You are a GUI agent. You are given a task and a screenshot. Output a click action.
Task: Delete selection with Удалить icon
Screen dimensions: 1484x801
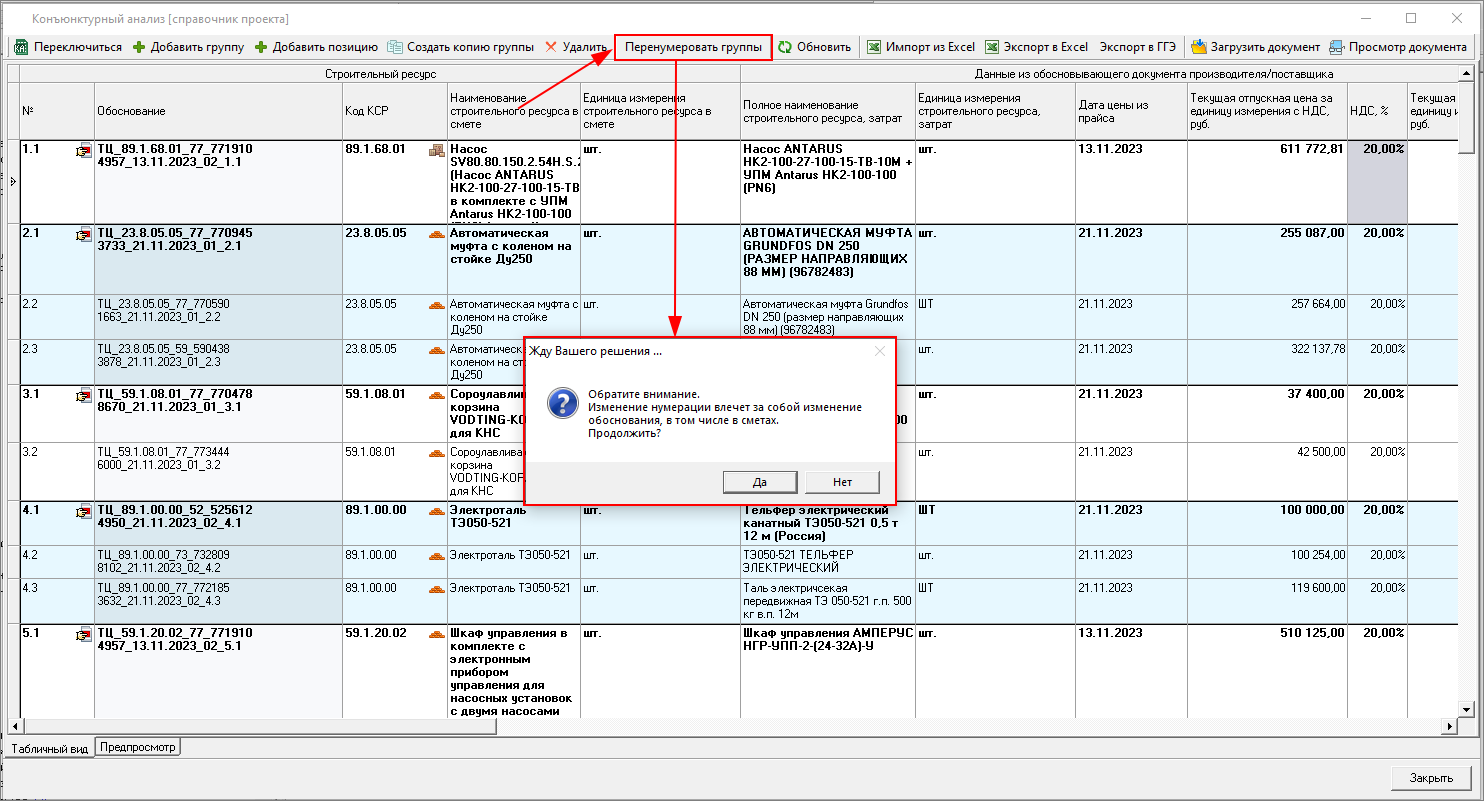pyautogui.click(x=551, y=47)
